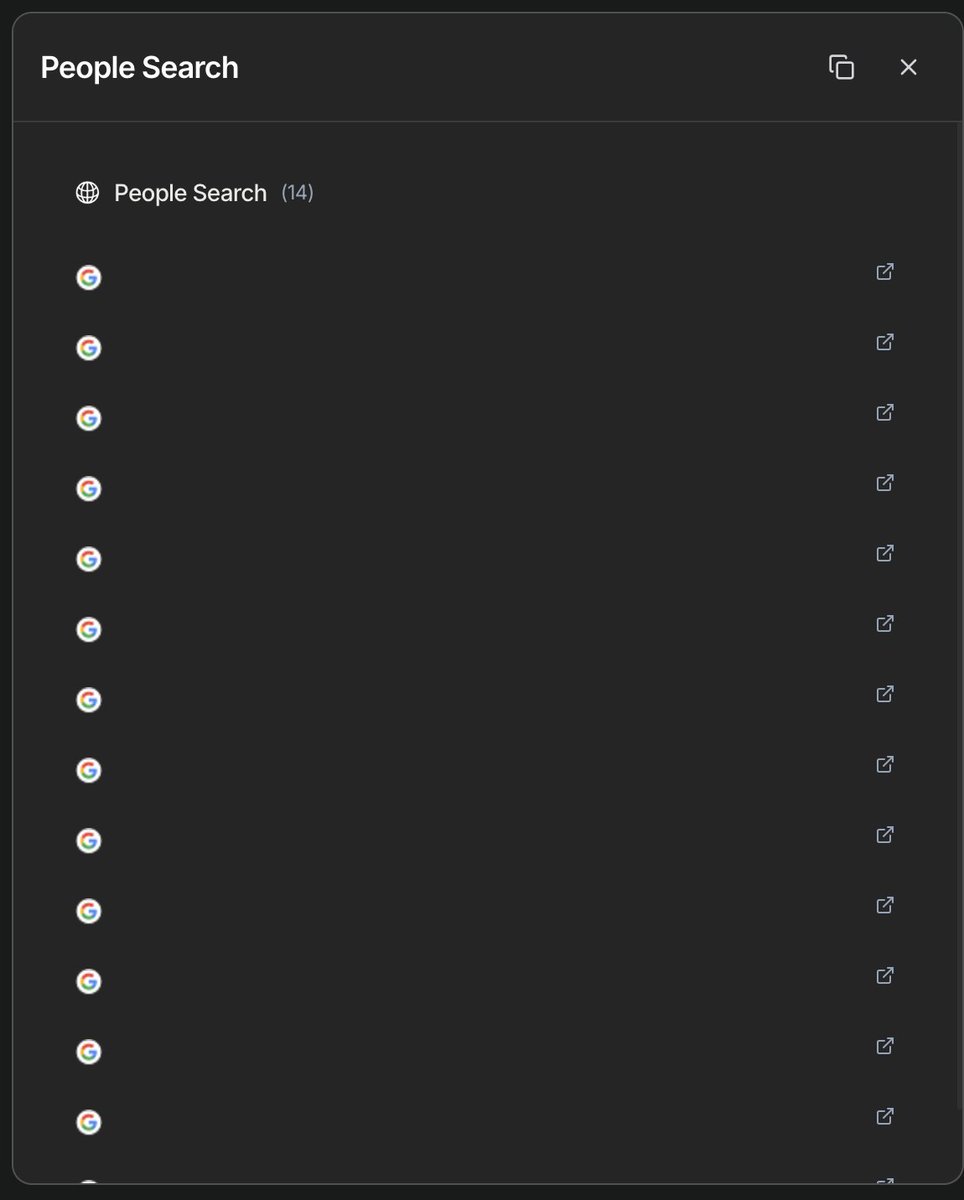
Task: Click the globe icon beside People Search
Action: (x=88, y=193)
